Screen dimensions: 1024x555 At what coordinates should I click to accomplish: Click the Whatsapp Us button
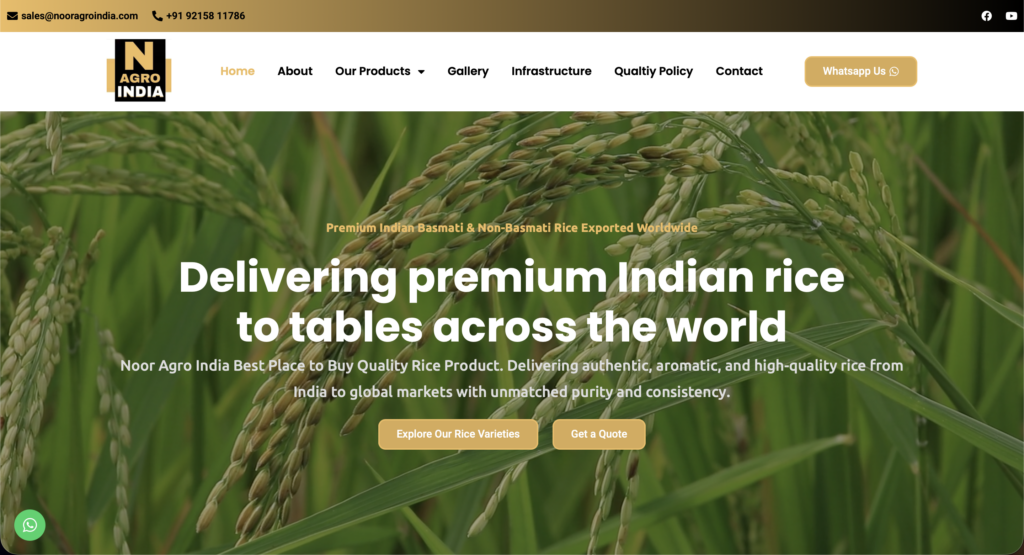pyautogui.click(x=861, y=71)
